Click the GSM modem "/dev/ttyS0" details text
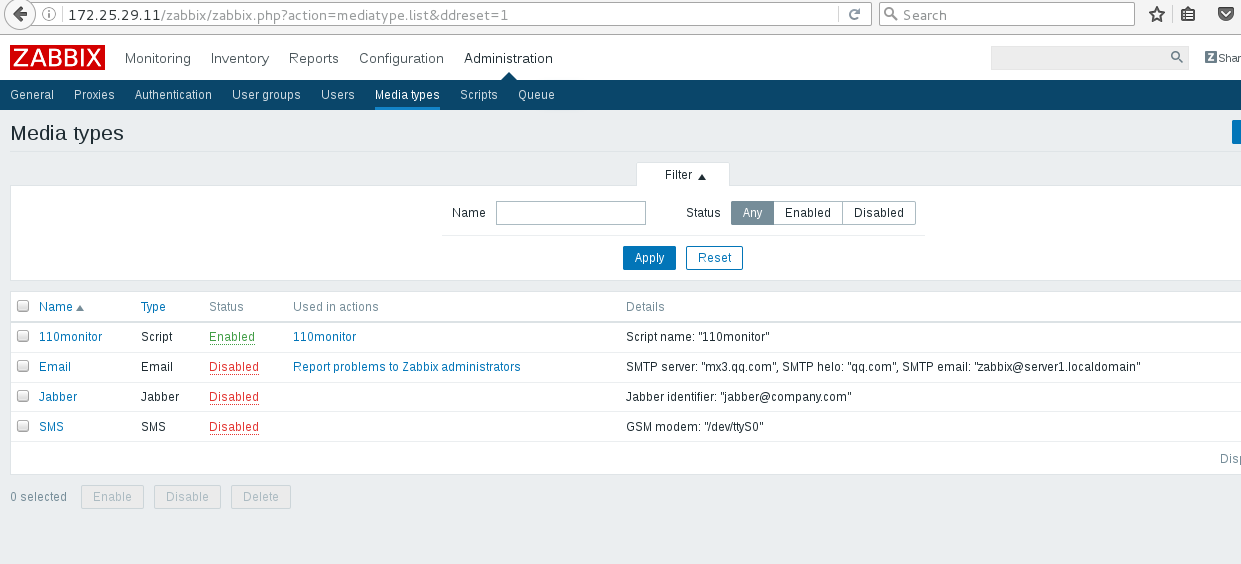The width and height of the screenshot is (1241, 564). [x=695, y=427]
